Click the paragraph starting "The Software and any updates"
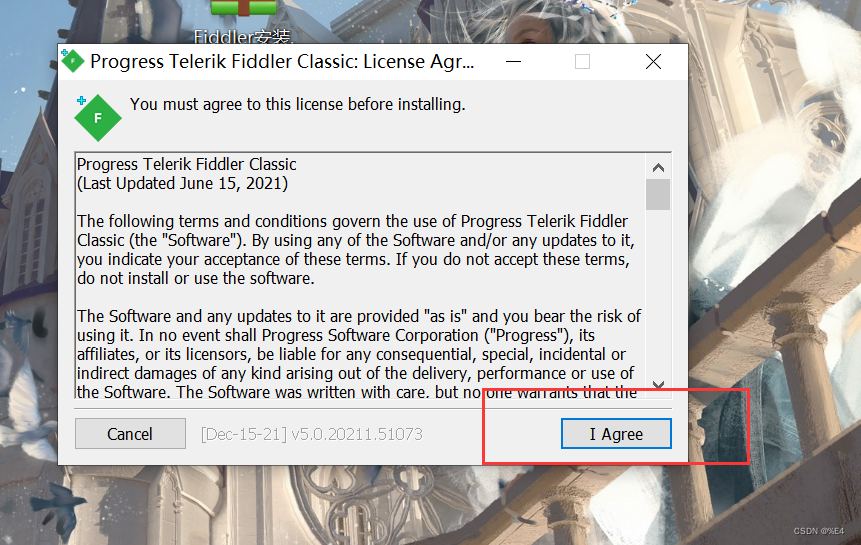Image resolution: width=861 pixels, height=545 pixels. 359,354
